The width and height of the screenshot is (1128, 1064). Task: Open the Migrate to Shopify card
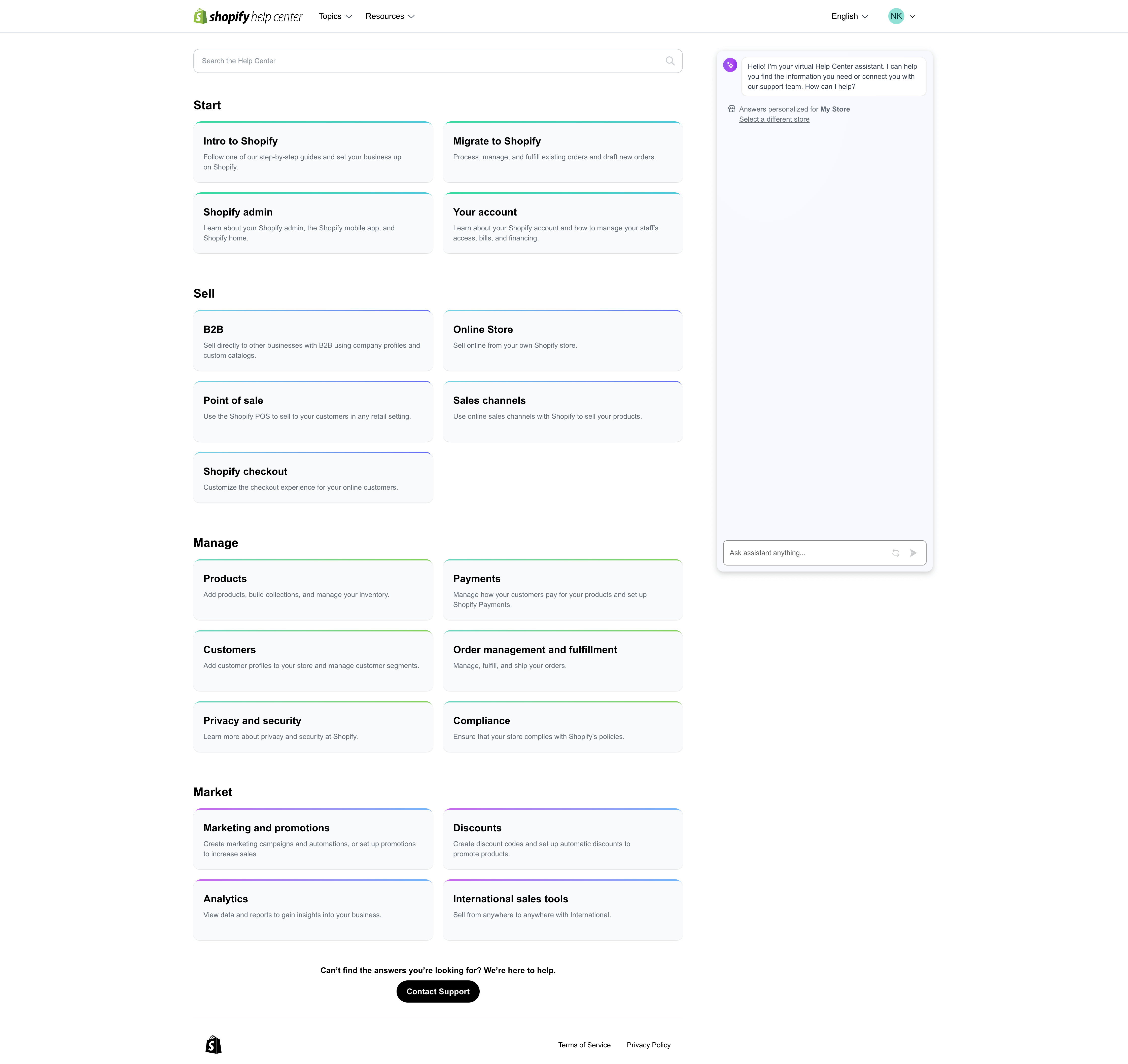(563, 152)
